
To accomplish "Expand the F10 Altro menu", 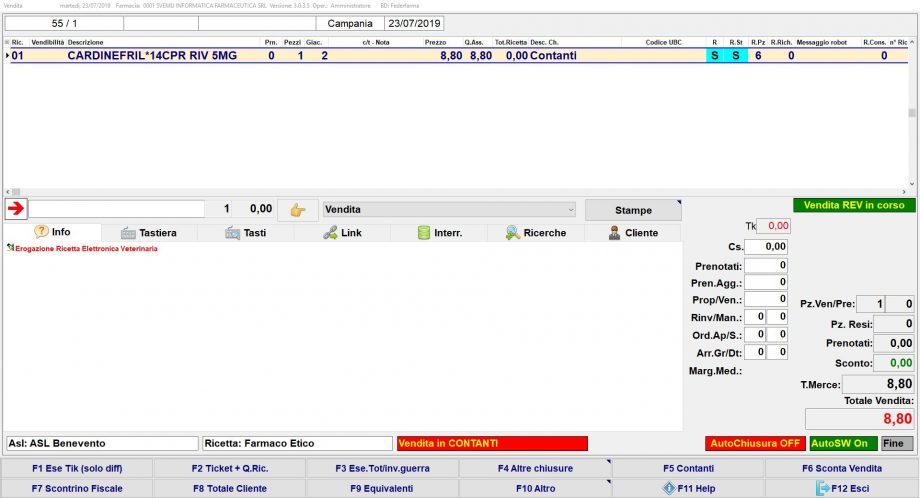I will click(535, 488).
